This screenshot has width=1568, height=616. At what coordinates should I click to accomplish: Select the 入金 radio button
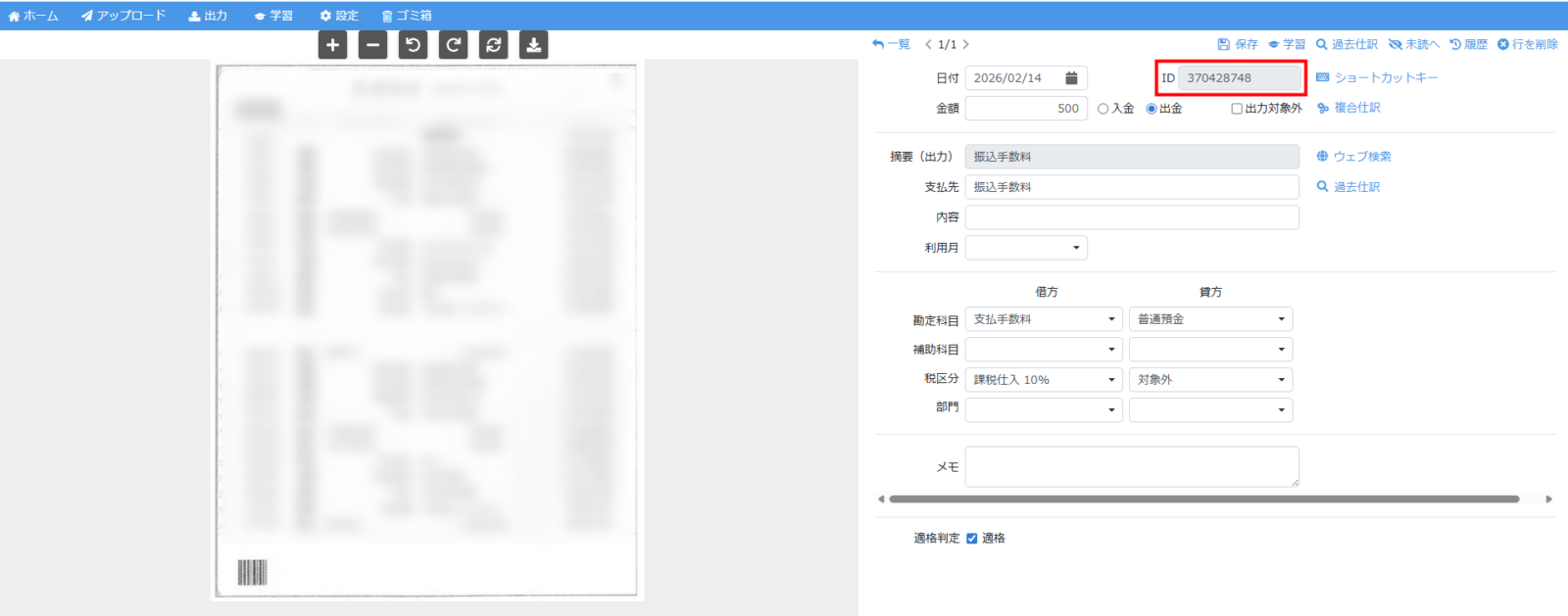tap(1103, 109)
